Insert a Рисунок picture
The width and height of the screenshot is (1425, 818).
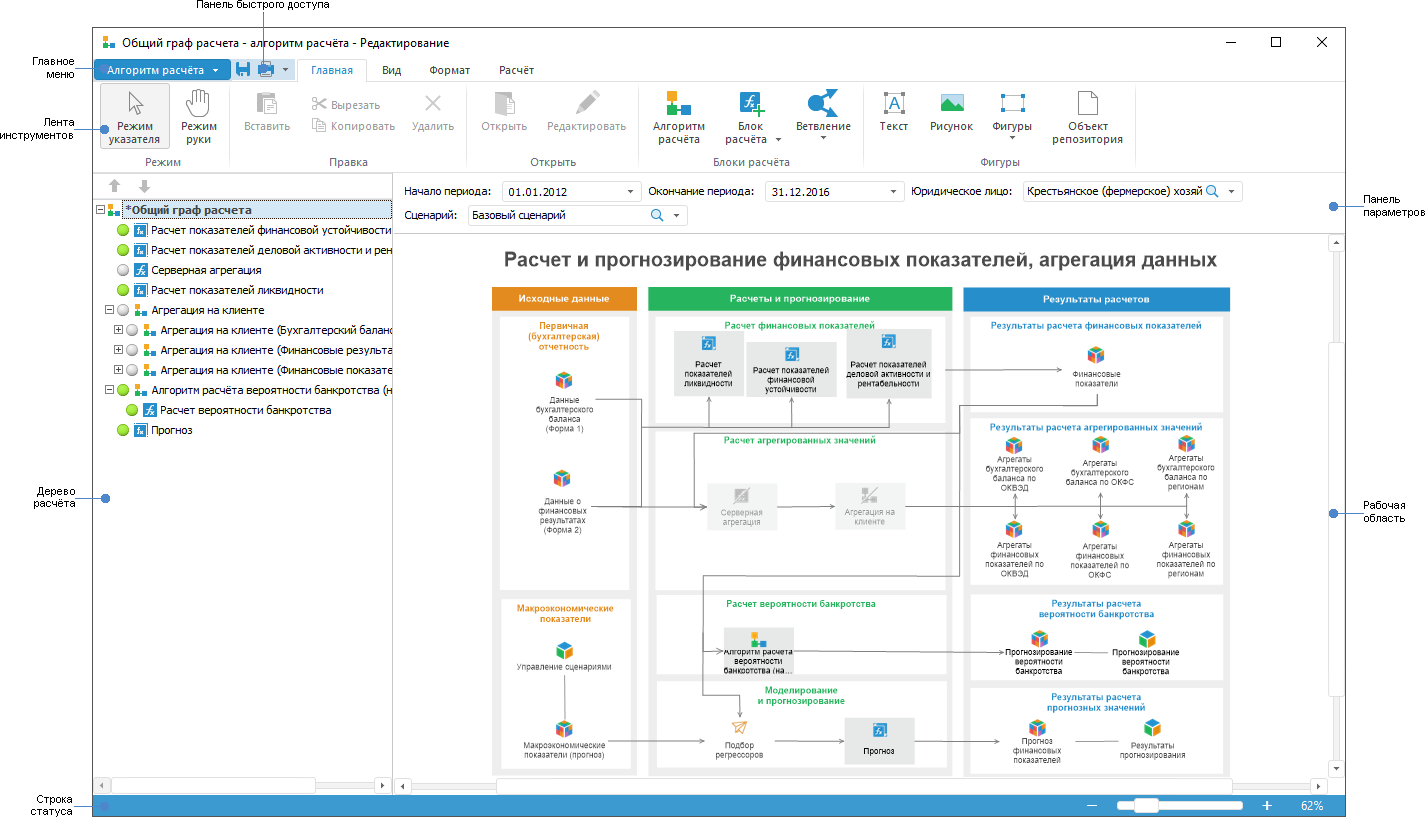point(951,111)
